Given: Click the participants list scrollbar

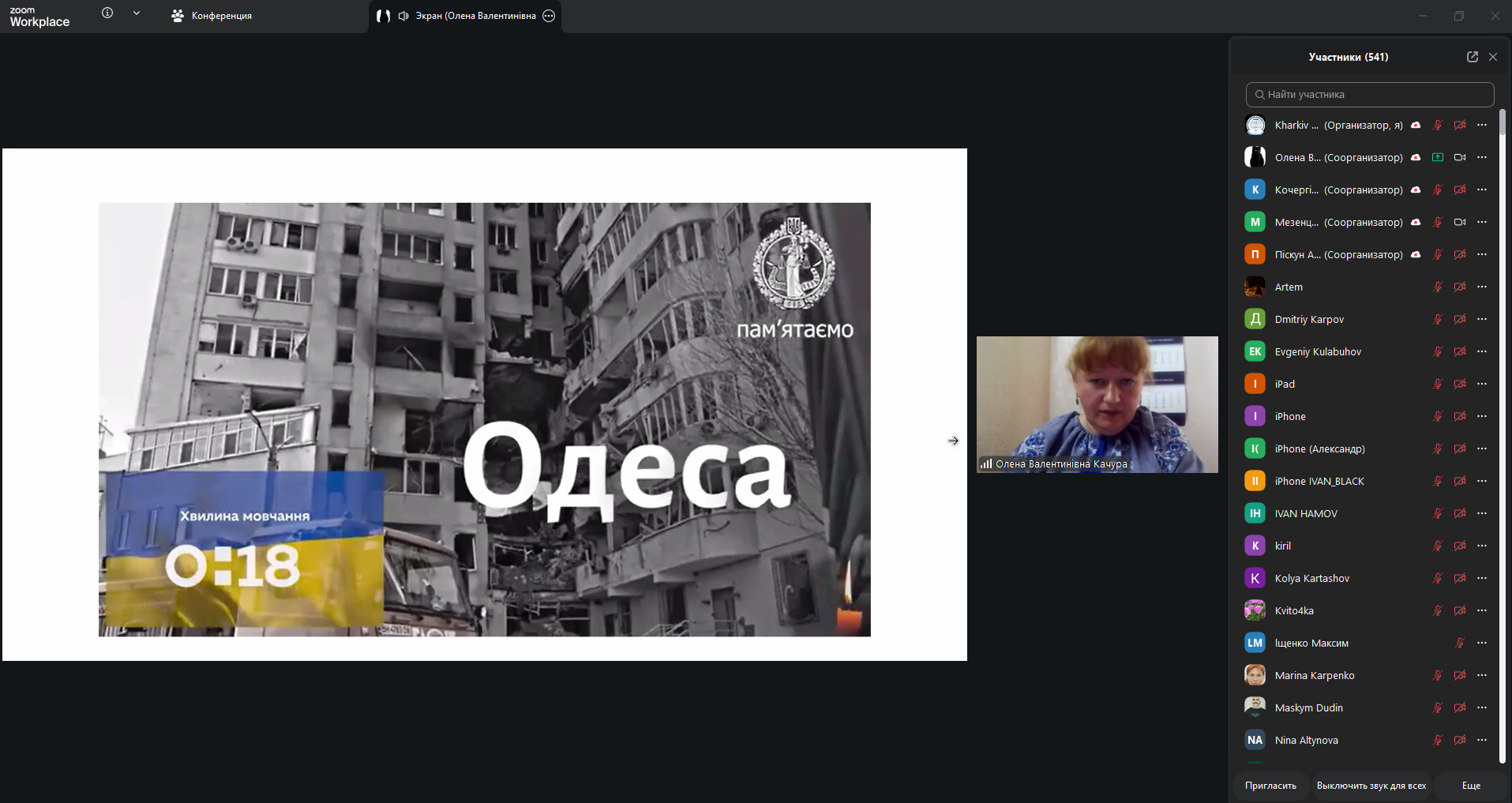Looking at the screenshot, I should [1502, 434].
